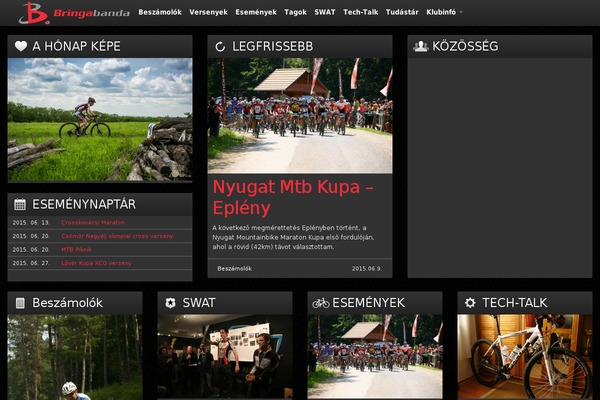Open the race photo in Események panel
600x400 pixels.
click(x=375, y=357)
